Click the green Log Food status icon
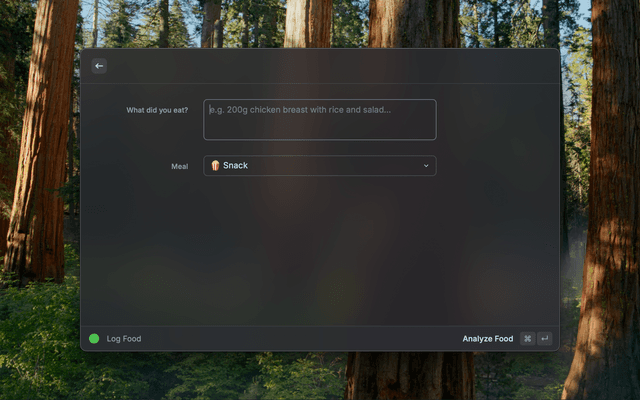 (x=94, y=338)
